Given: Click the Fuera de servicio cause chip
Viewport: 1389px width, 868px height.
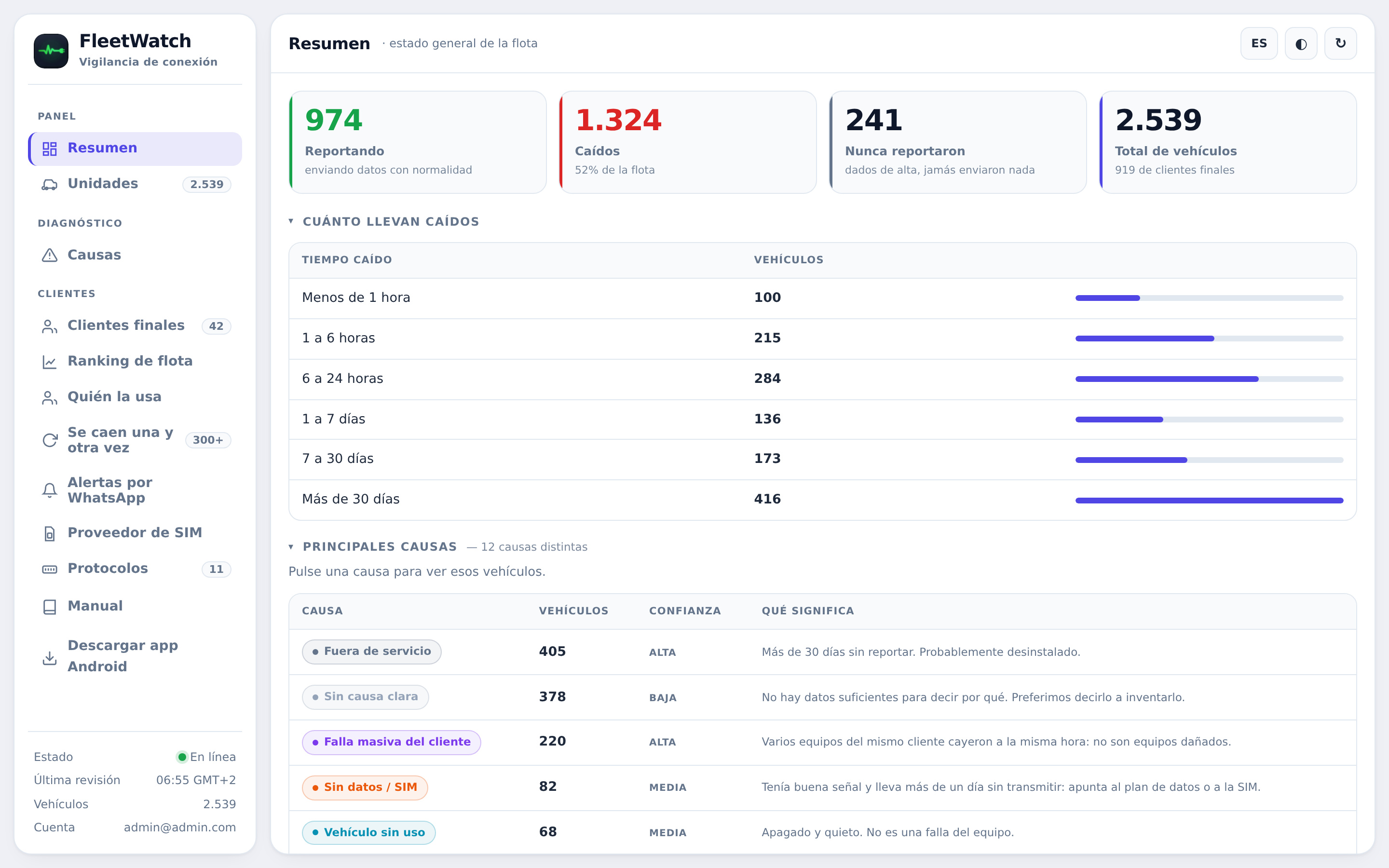Looking at the screenshot, I should [371, 651].
